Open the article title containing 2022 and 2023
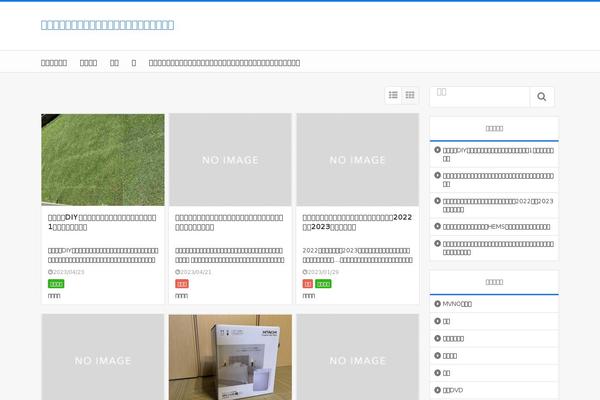 click(x=357, y=222)
